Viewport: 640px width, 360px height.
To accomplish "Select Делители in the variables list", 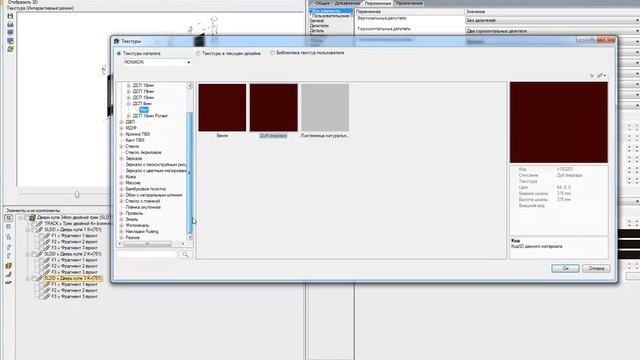I will (319, 25).
